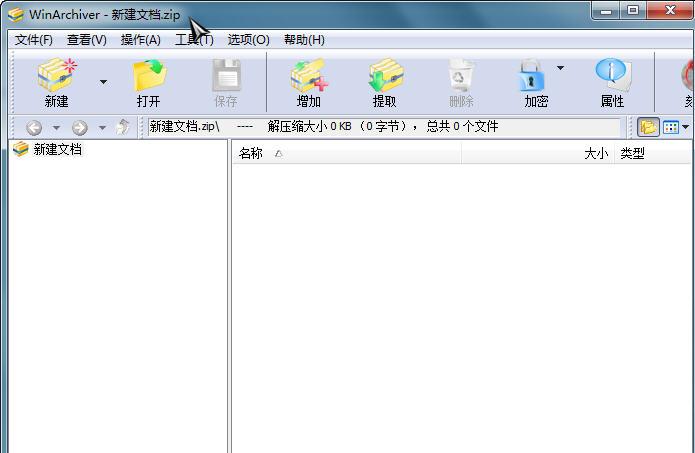Sort by the 名称 column header

pos(251,154)
